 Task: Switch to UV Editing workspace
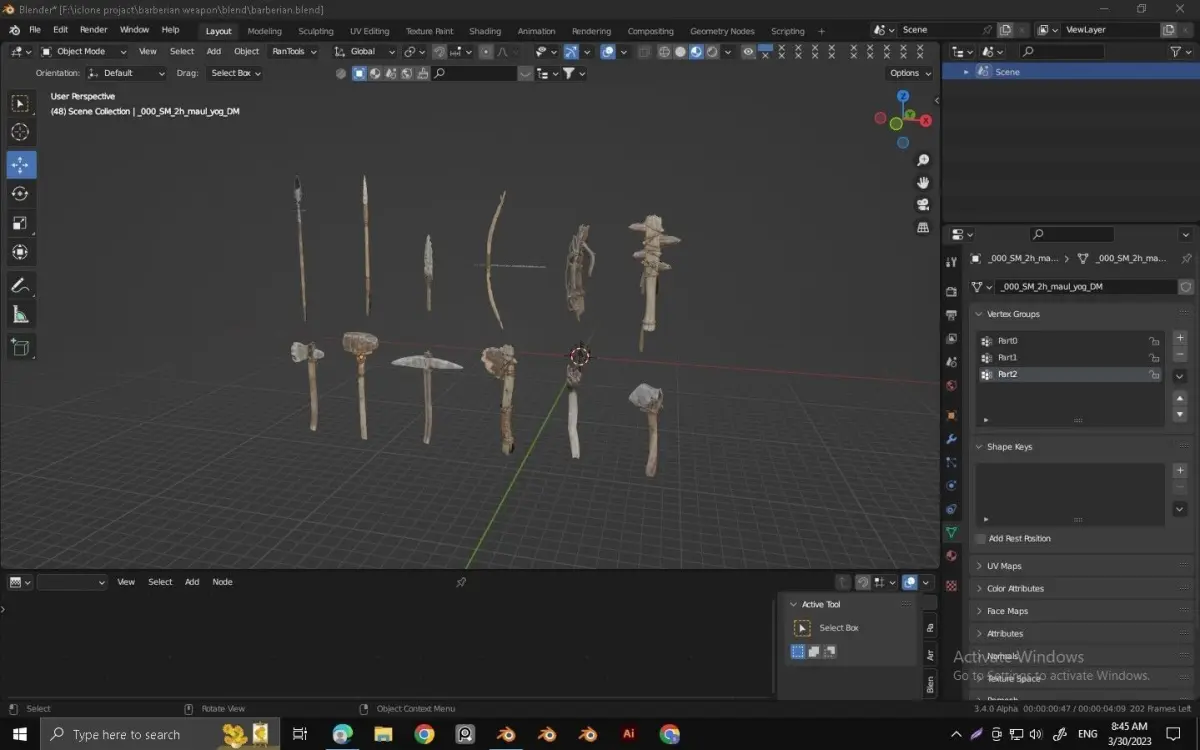tap(369, 31)
